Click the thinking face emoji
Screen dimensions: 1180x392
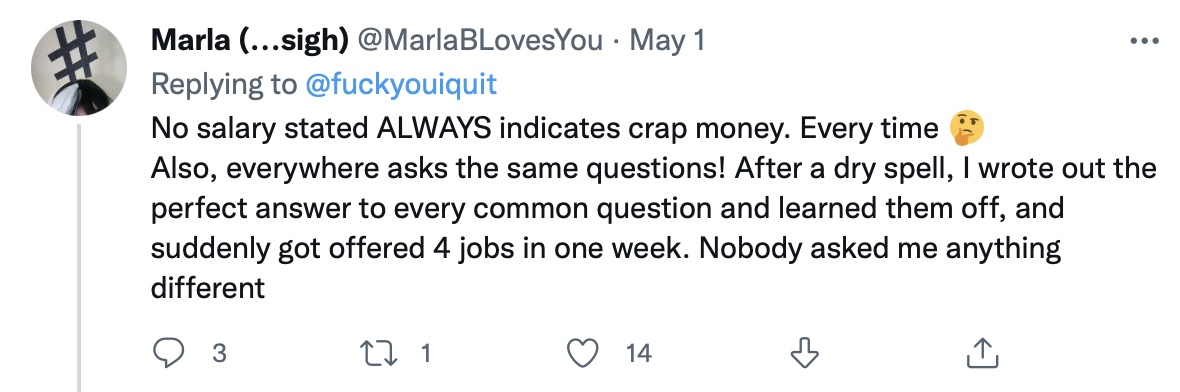(966, 129)
